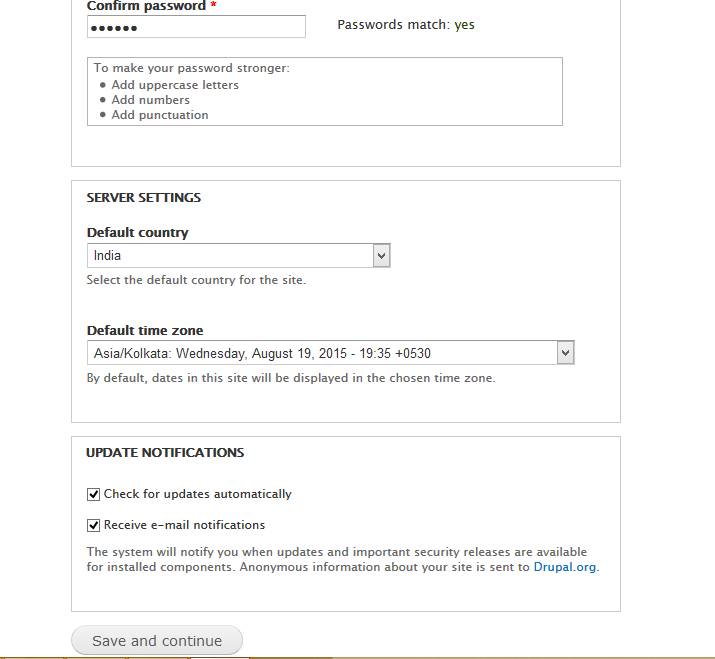Open the Default country dropdown arrow
The image size is (715, 659).
(x=382, y=255)
